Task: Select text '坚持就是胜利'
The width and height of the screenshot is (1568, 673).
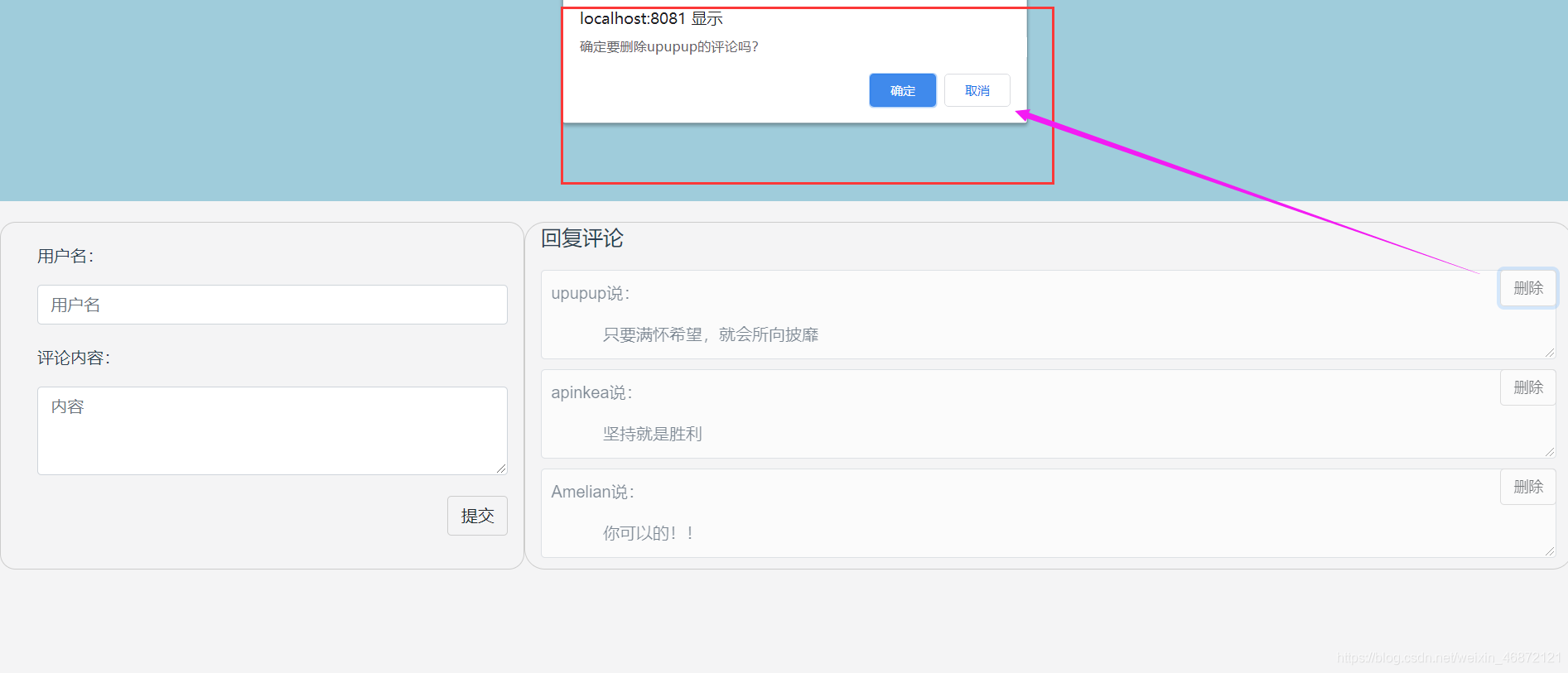Action: (652, 434)
